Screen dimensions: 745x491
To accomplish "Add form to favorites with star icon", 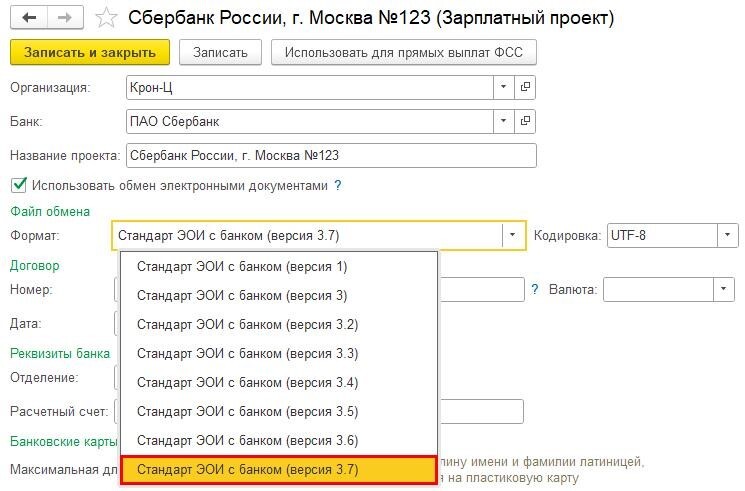I will click(x=103, y=17).
